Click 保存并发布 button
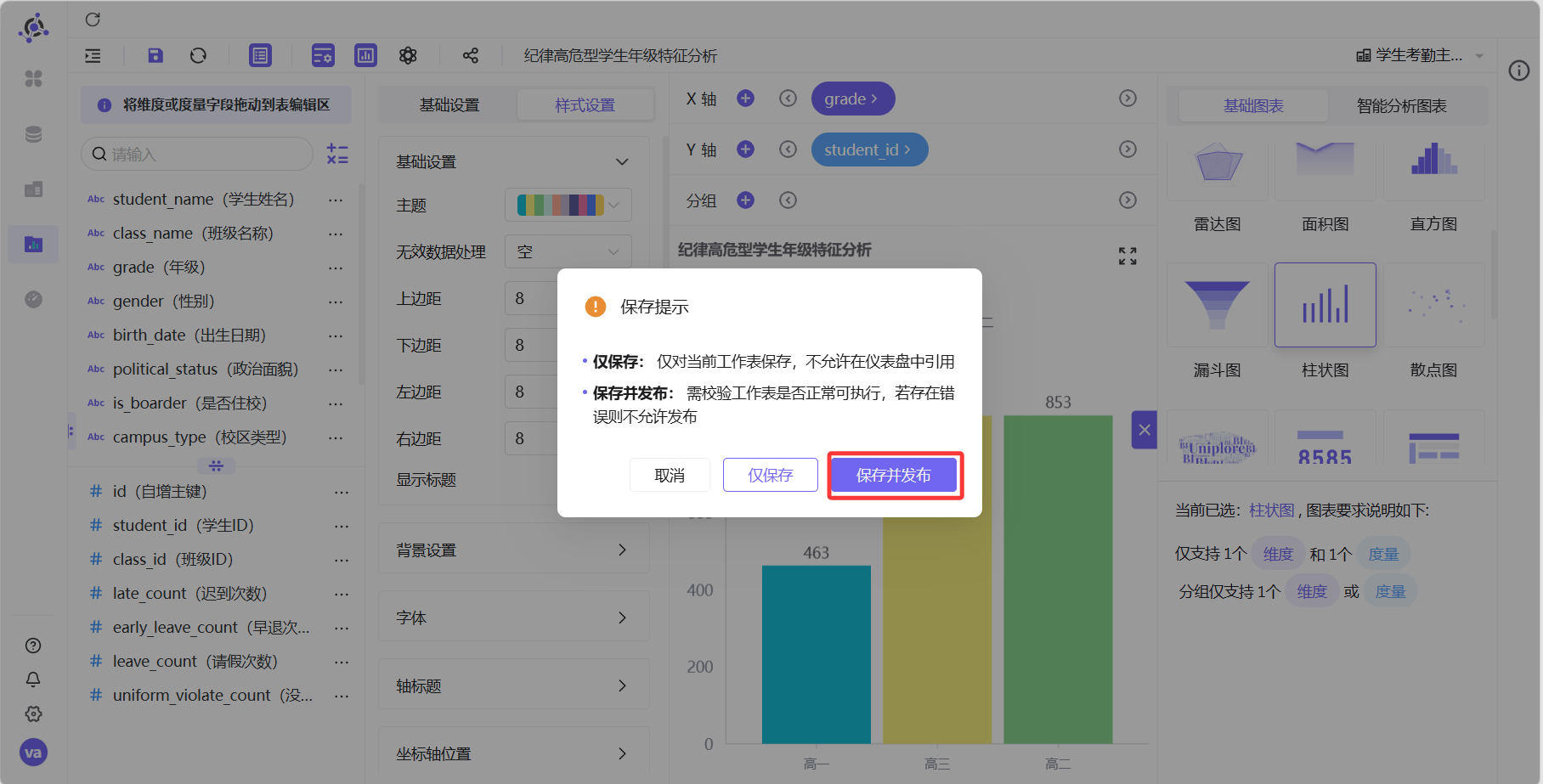This screenshot has height=784, width=1543. (894, 475)
